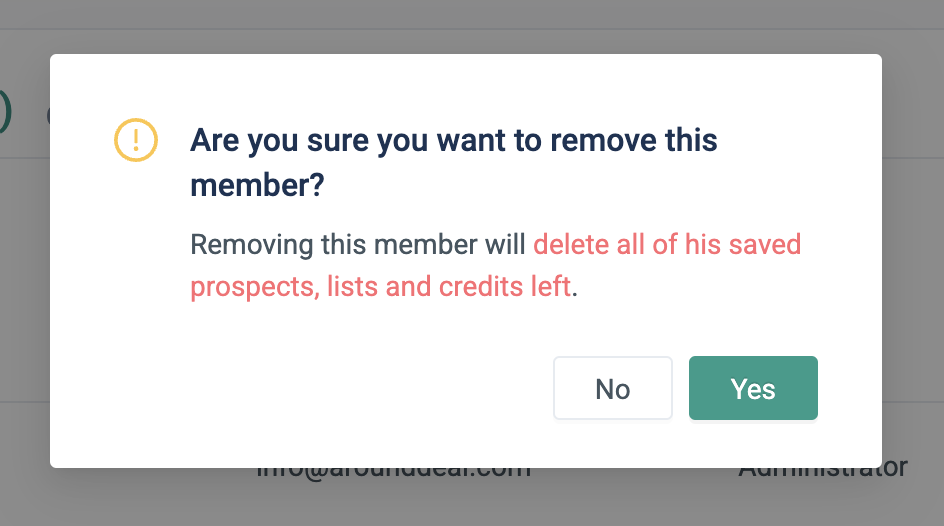Click dimmed backdrop below the Yes button
The width and height of the screenshot is (944, 526).
753,498
